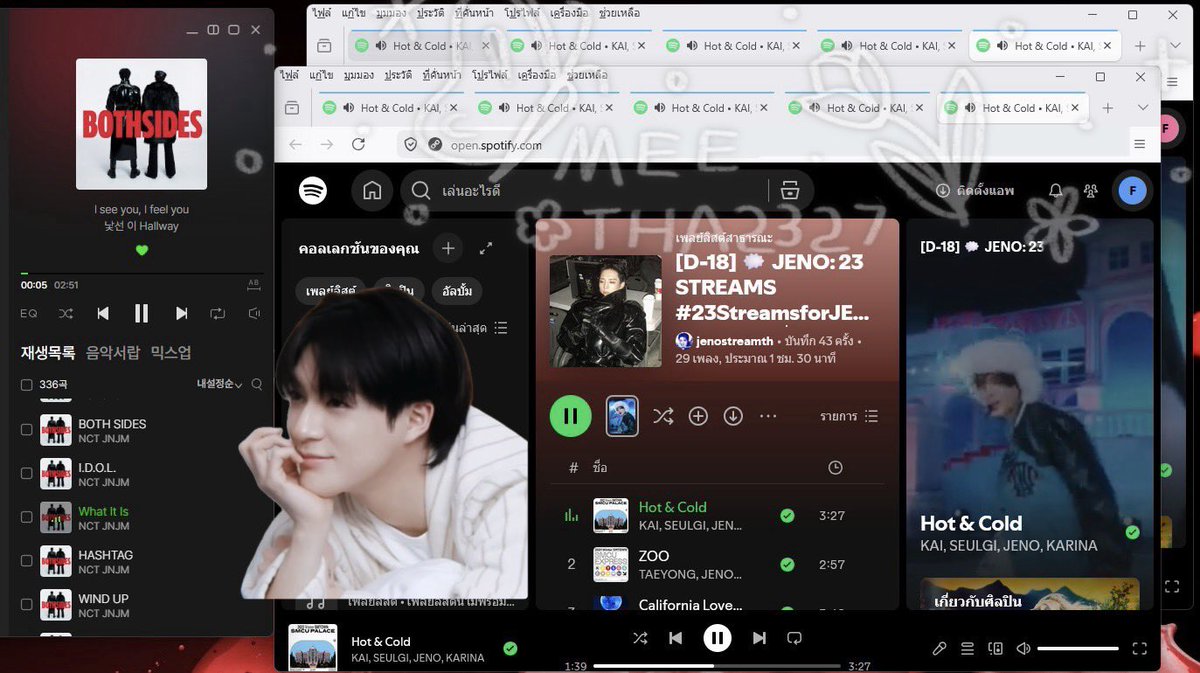Open 내설정순 sort dropdown
Screen dimensions: 1200x673
click(x=220, y=384)
